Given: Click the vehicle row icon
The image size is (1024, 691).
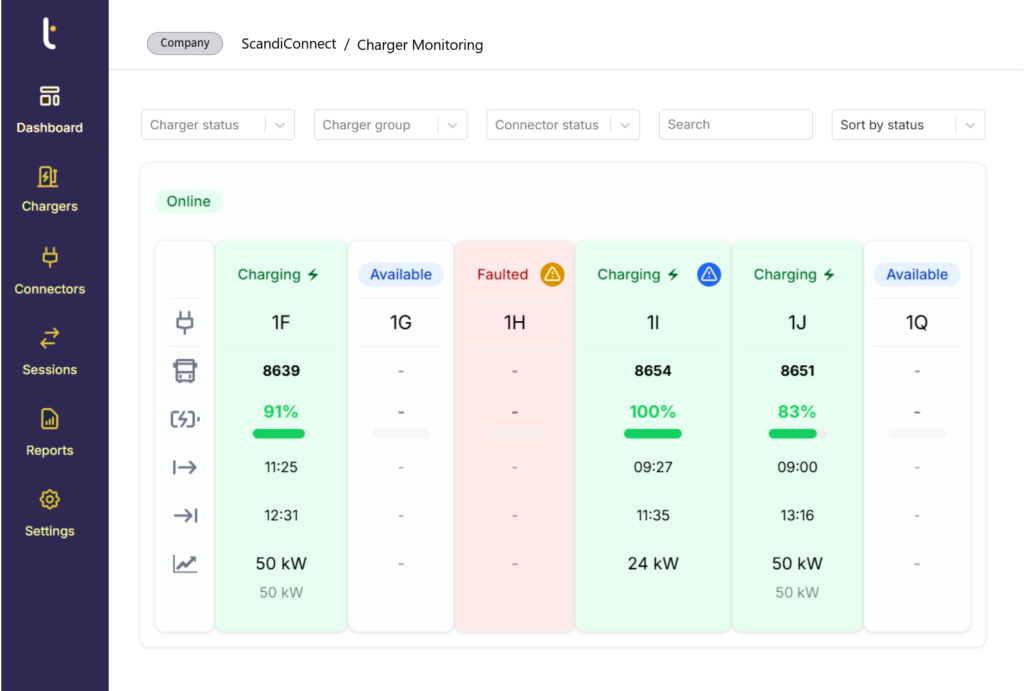Looking at the screenshot, I should (184, 370).
